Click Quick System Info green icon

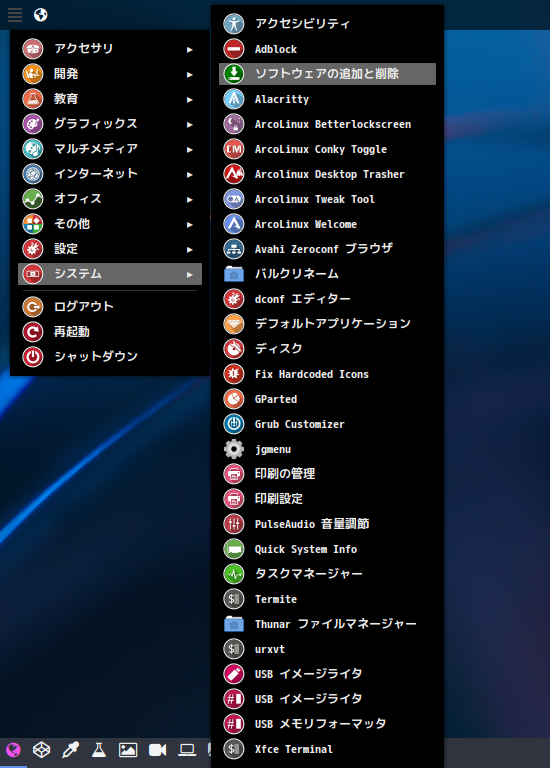[234, 549]
